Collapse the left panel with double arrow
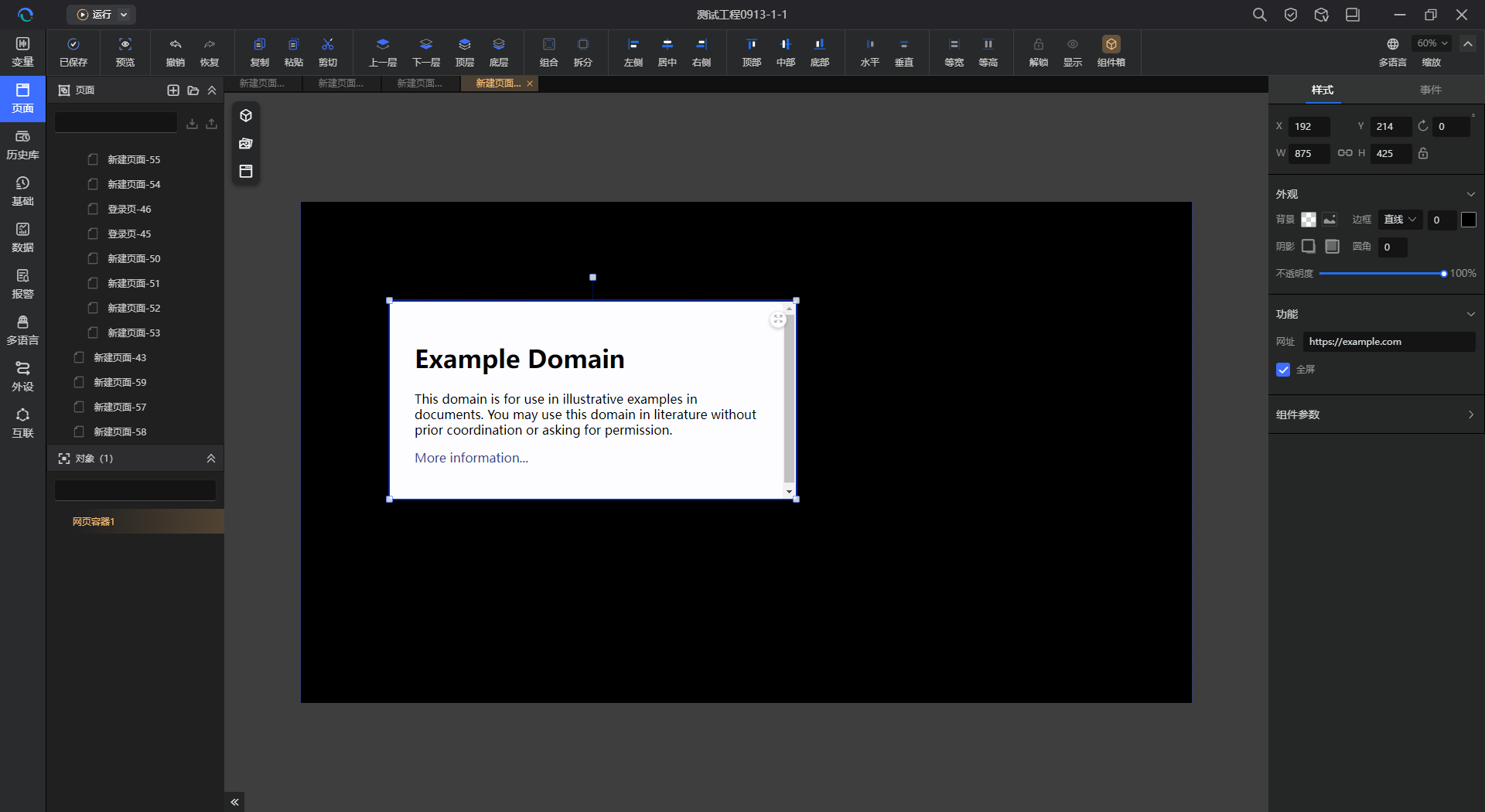 pos(235,802)
